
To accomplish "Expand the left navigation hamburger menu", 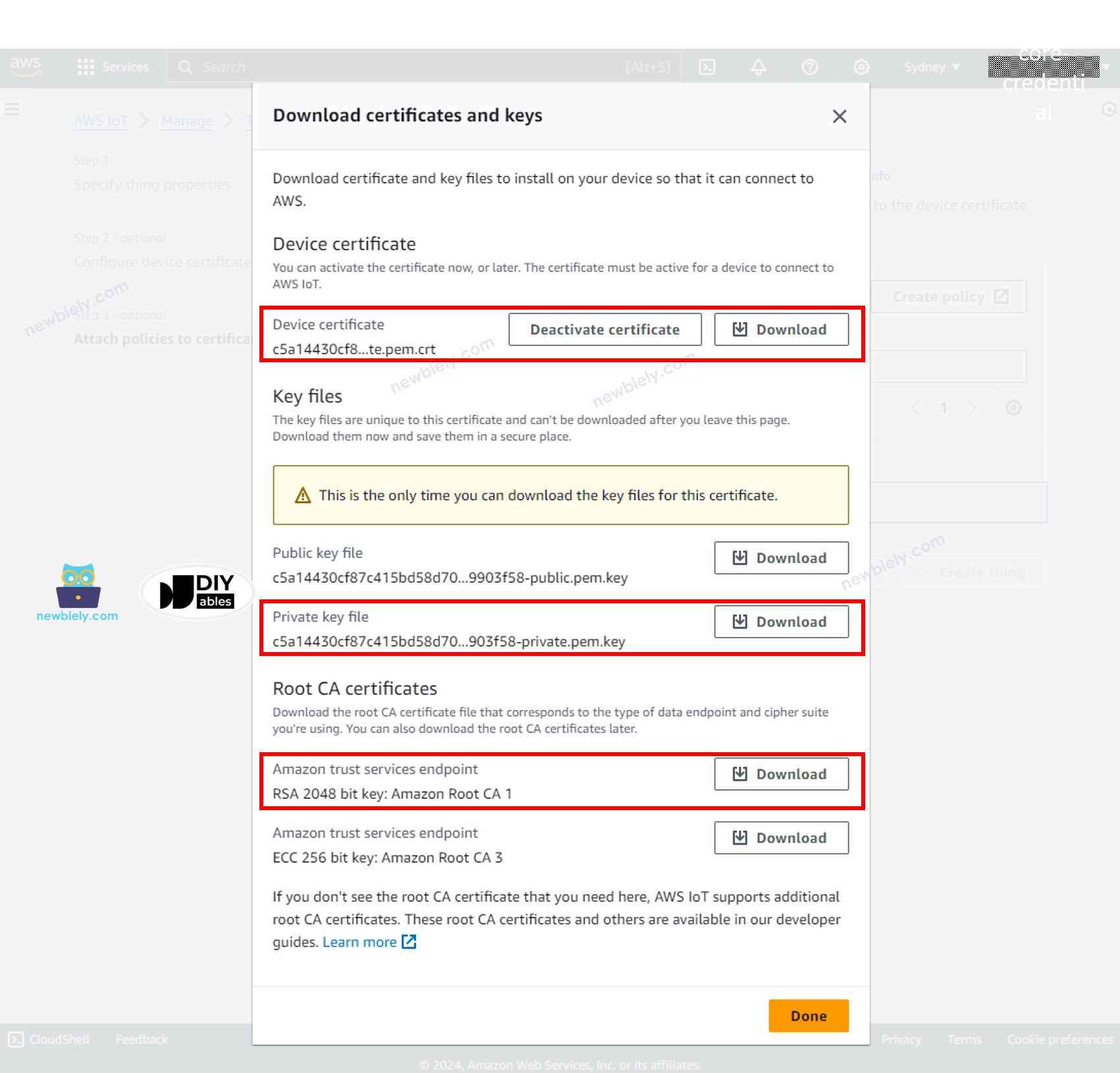I will tap(12, 109).
